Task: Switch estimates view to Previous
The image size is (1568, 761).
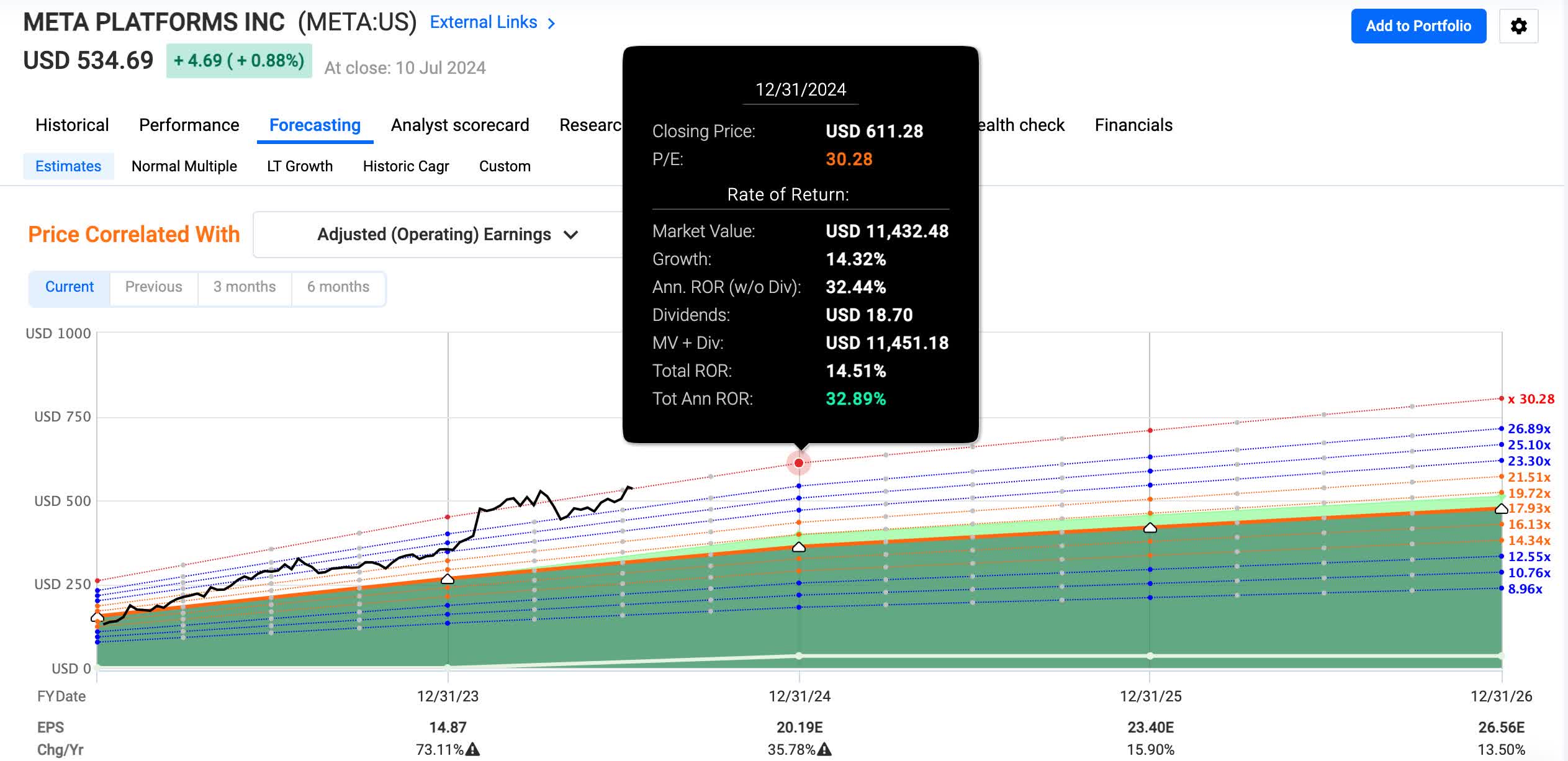Action: click(153, 287)
